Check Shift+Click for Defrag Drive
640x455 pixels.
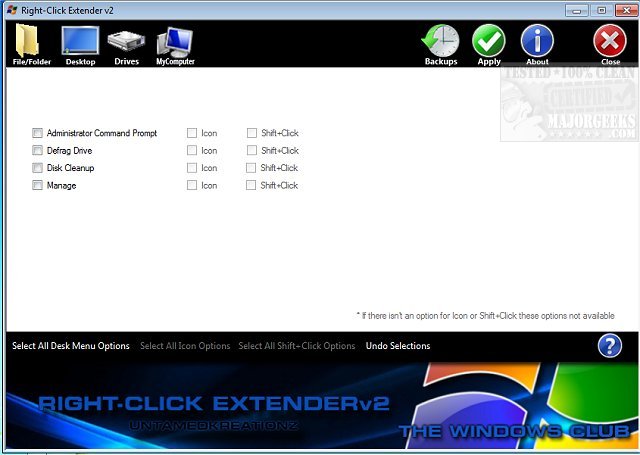click(x=252, y=151)
